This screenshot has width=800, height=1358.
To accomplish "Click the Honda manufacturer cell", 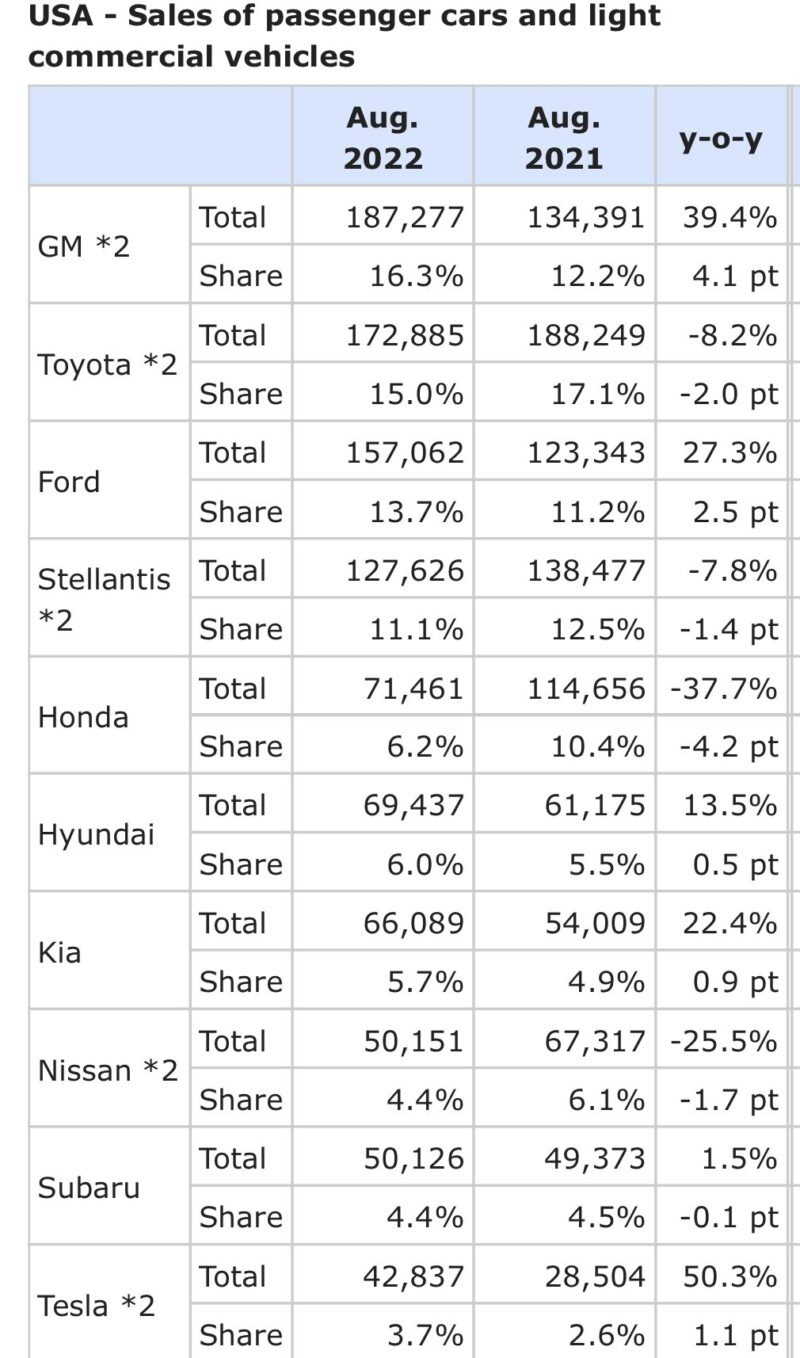I will click(83, 717).
